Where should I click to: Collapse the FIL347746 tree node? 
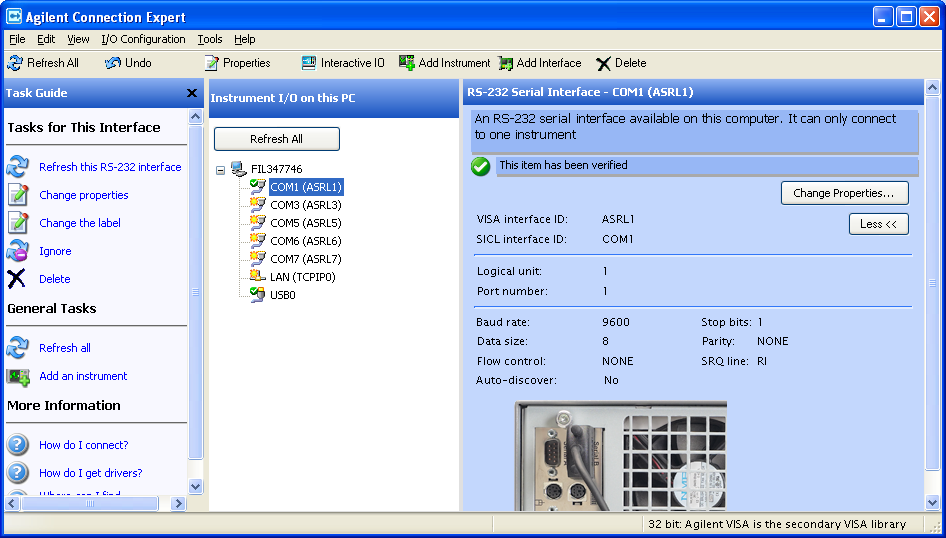click(x=221, y=170)
